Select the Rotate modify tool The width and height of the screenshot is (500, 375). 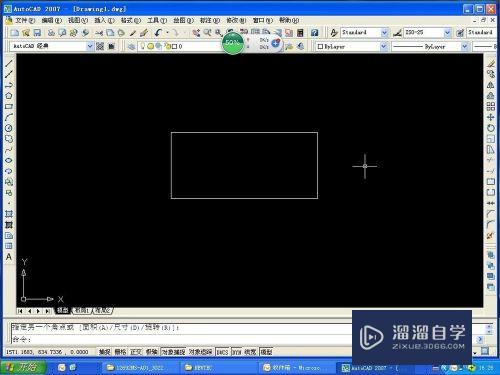490,128
